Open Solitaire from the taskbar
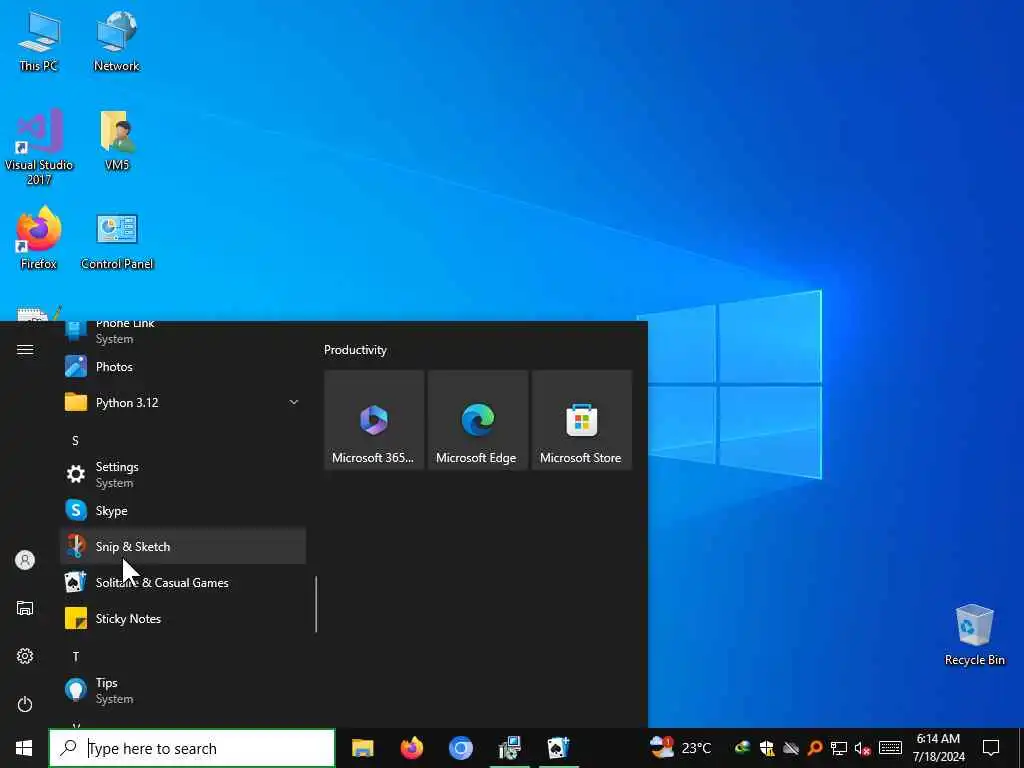The width and height of the screenshot is (1024, 768). click(x=558, y=748)
